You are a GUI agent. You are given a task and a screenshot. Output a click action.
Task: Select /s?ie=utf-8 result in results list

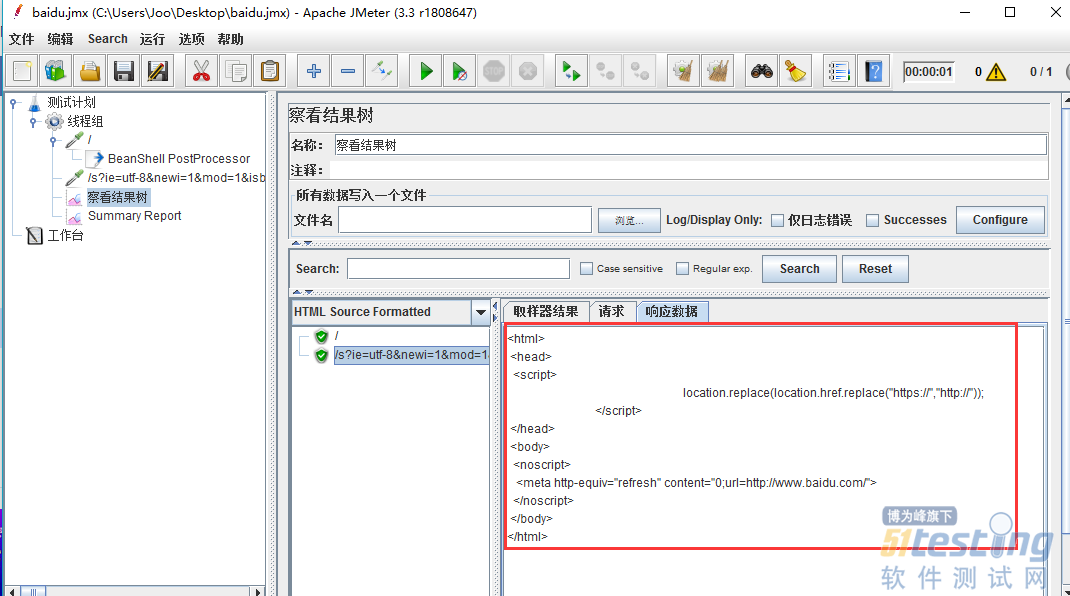411,355
